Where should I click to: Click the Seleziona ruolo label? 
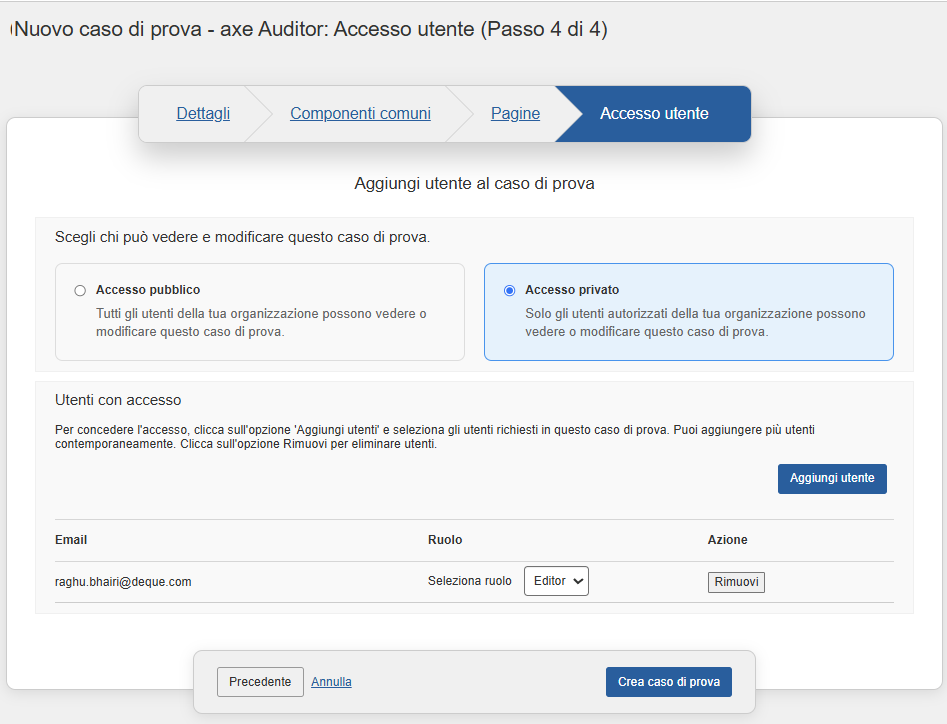pyautogui.click(x=469, y=581)
